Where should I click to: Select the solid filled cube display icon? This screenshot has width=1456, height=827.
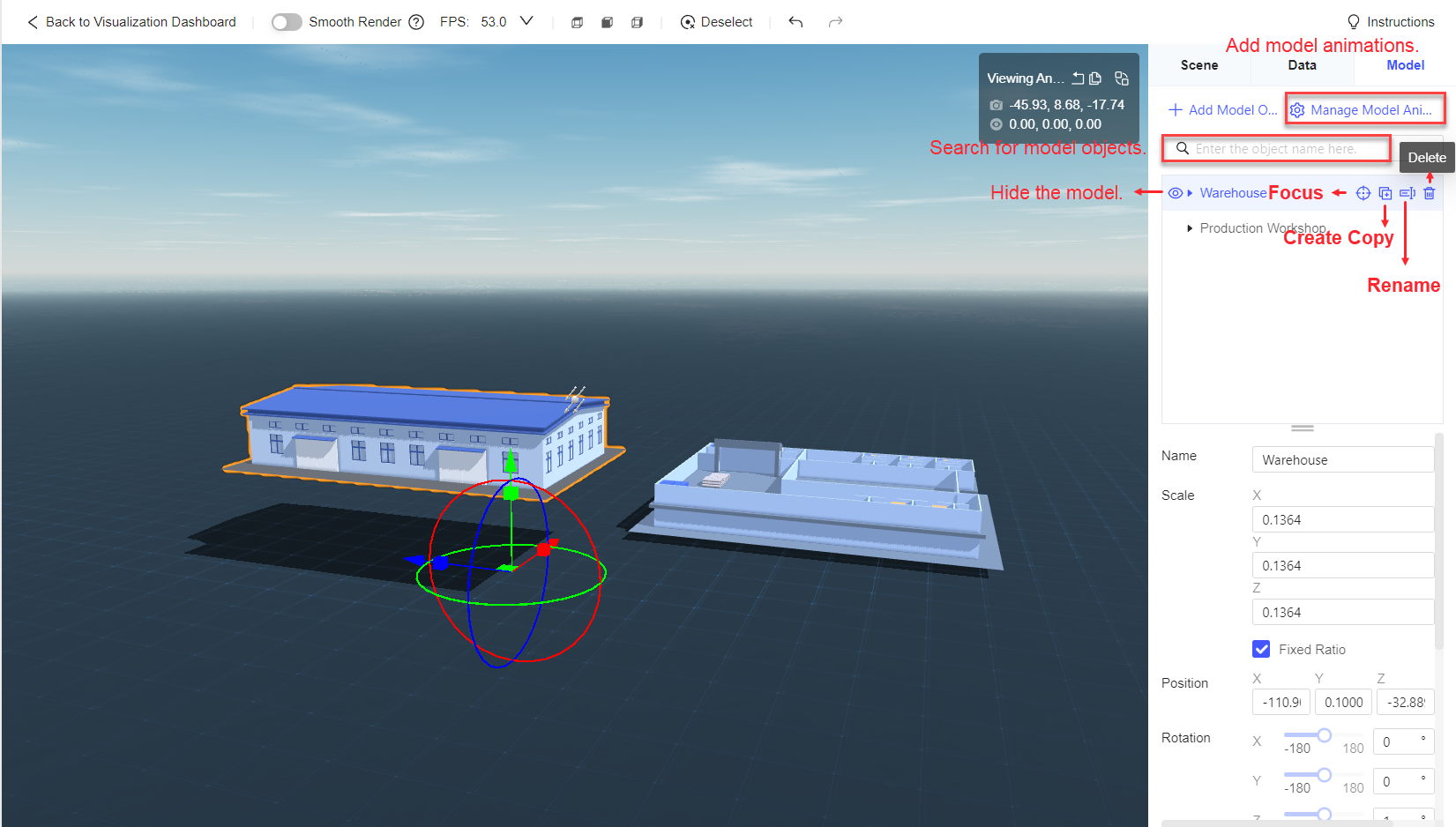click(608, 22)
